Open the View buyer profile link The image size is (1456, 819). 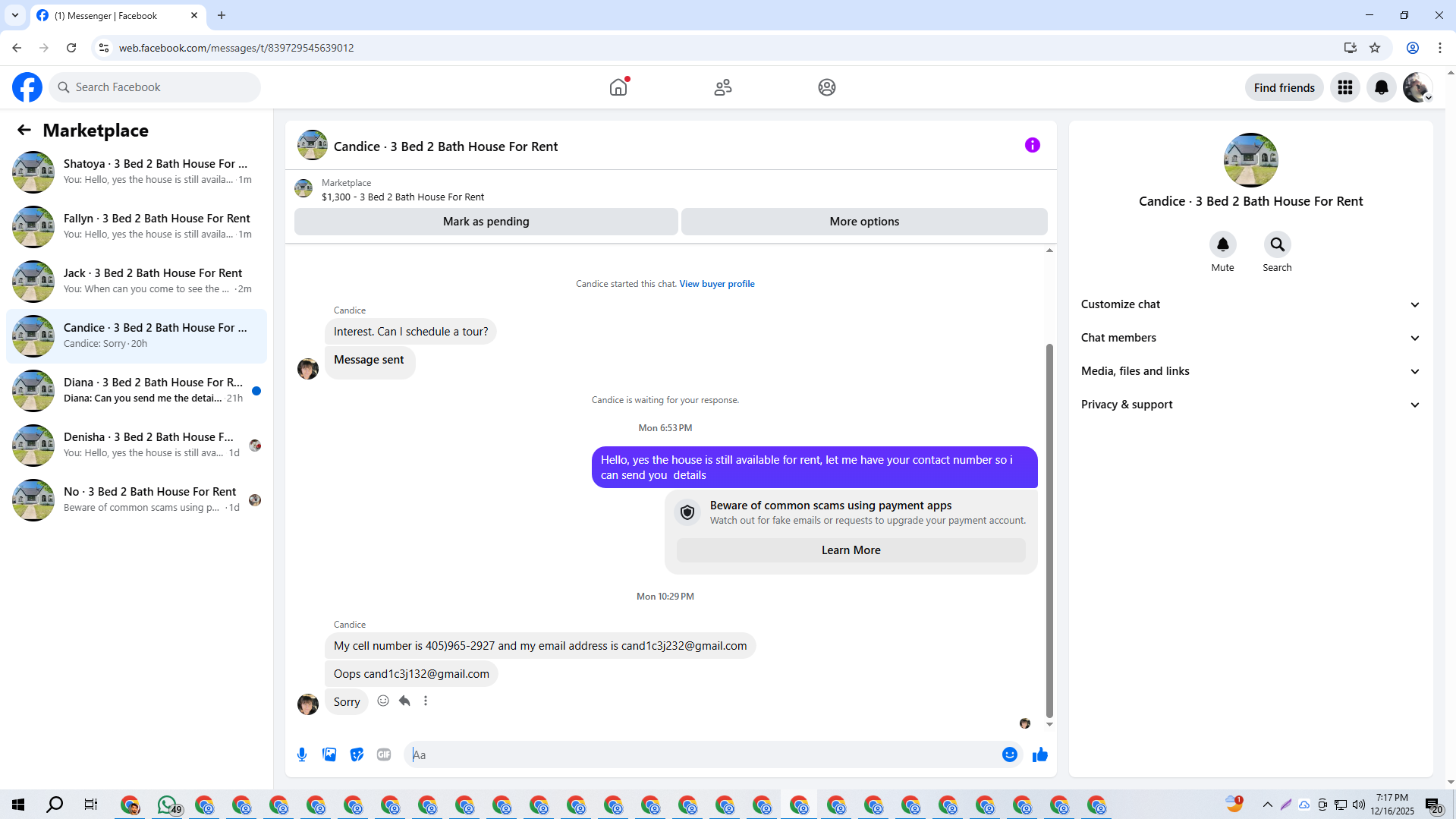pos(717,284)
